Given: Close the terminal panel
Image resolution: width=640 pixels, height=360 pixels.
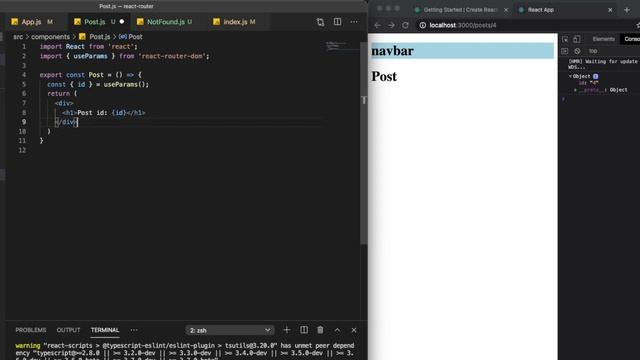Looking at the screenshot, I should tap(354, 330).
